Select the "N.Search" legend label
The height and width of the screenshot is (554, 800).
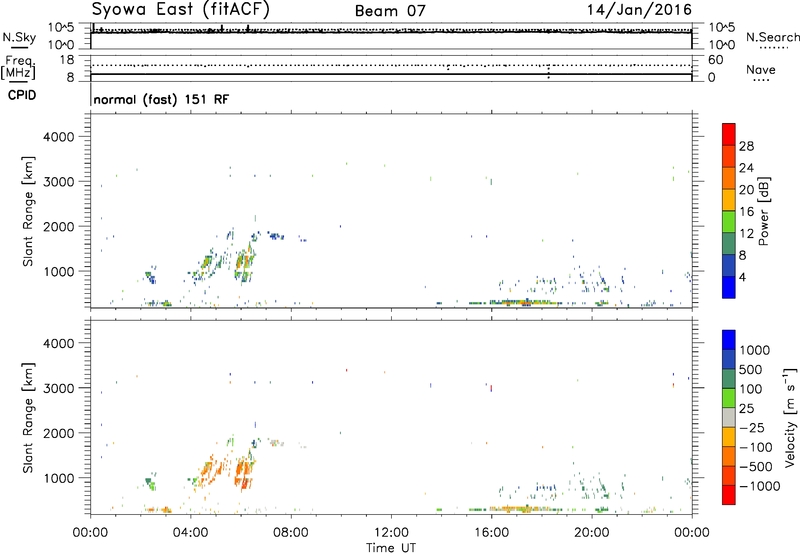pyautogui.click(x=772, y=37)
